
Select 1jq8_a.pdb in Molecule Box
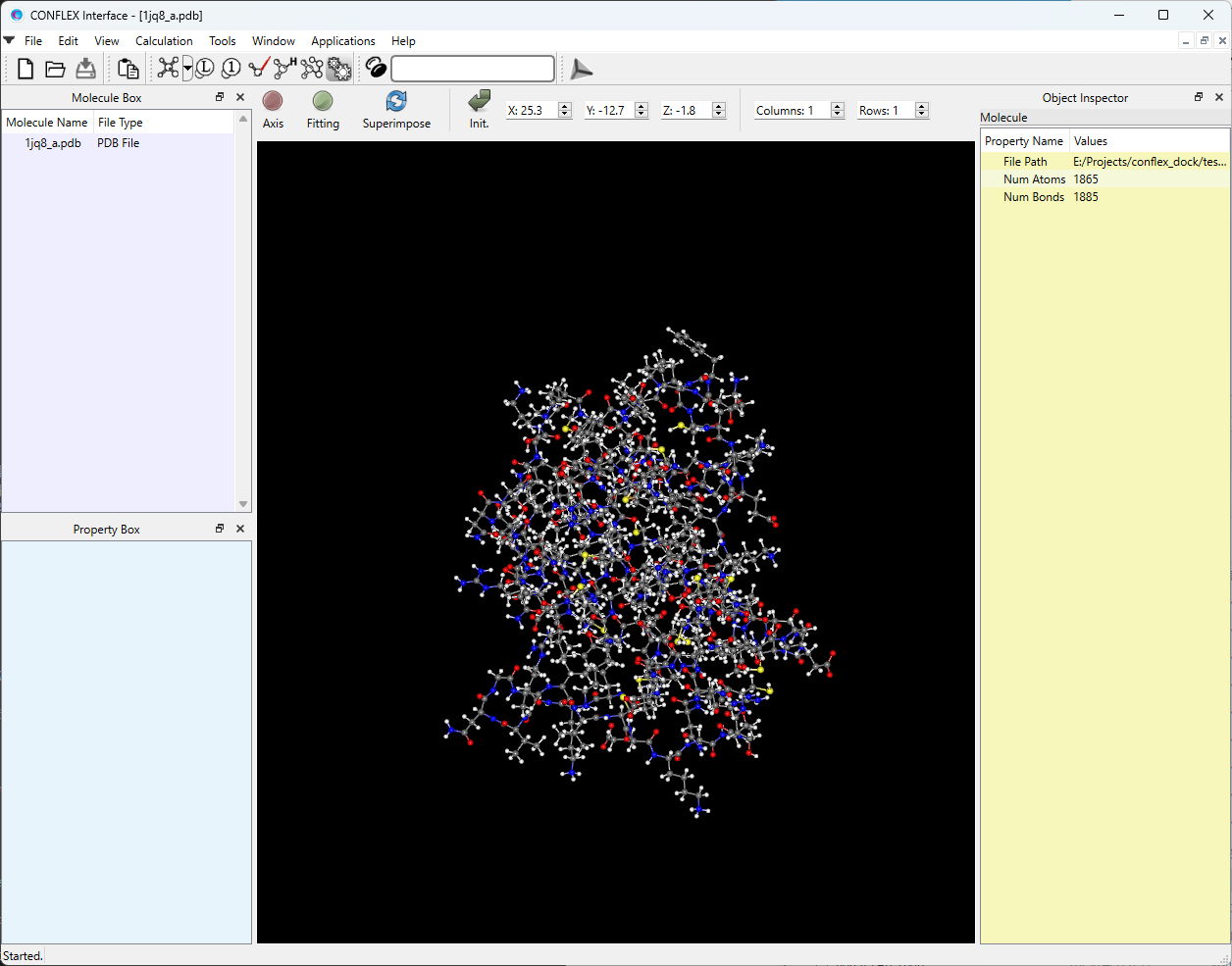pos(53,143)
